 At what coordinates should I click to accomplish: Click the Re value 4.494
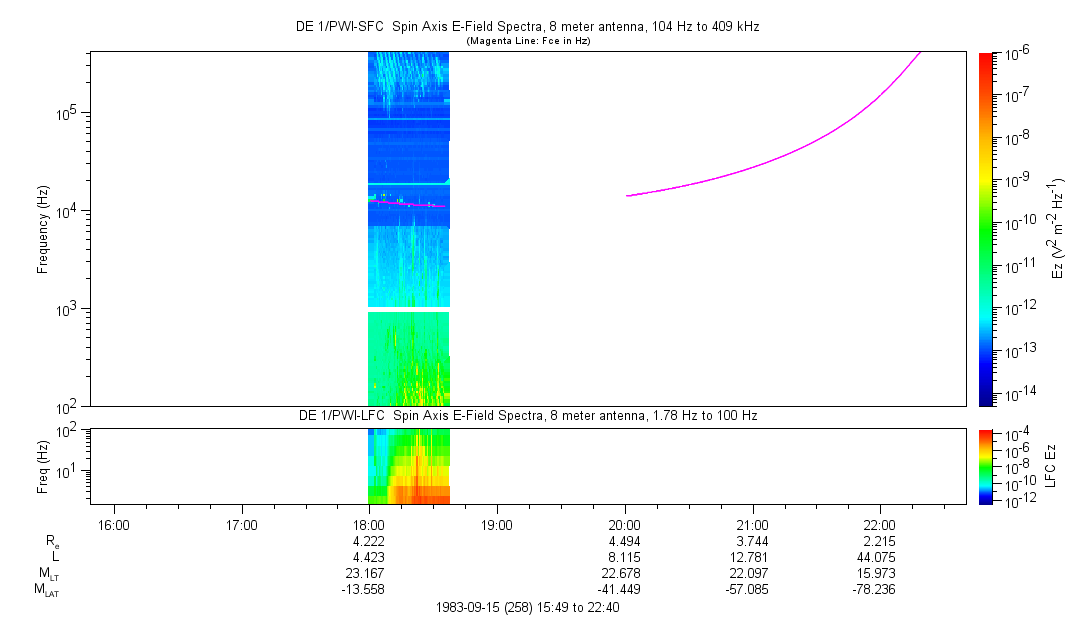pyautogui.click(x=624, y=541)
